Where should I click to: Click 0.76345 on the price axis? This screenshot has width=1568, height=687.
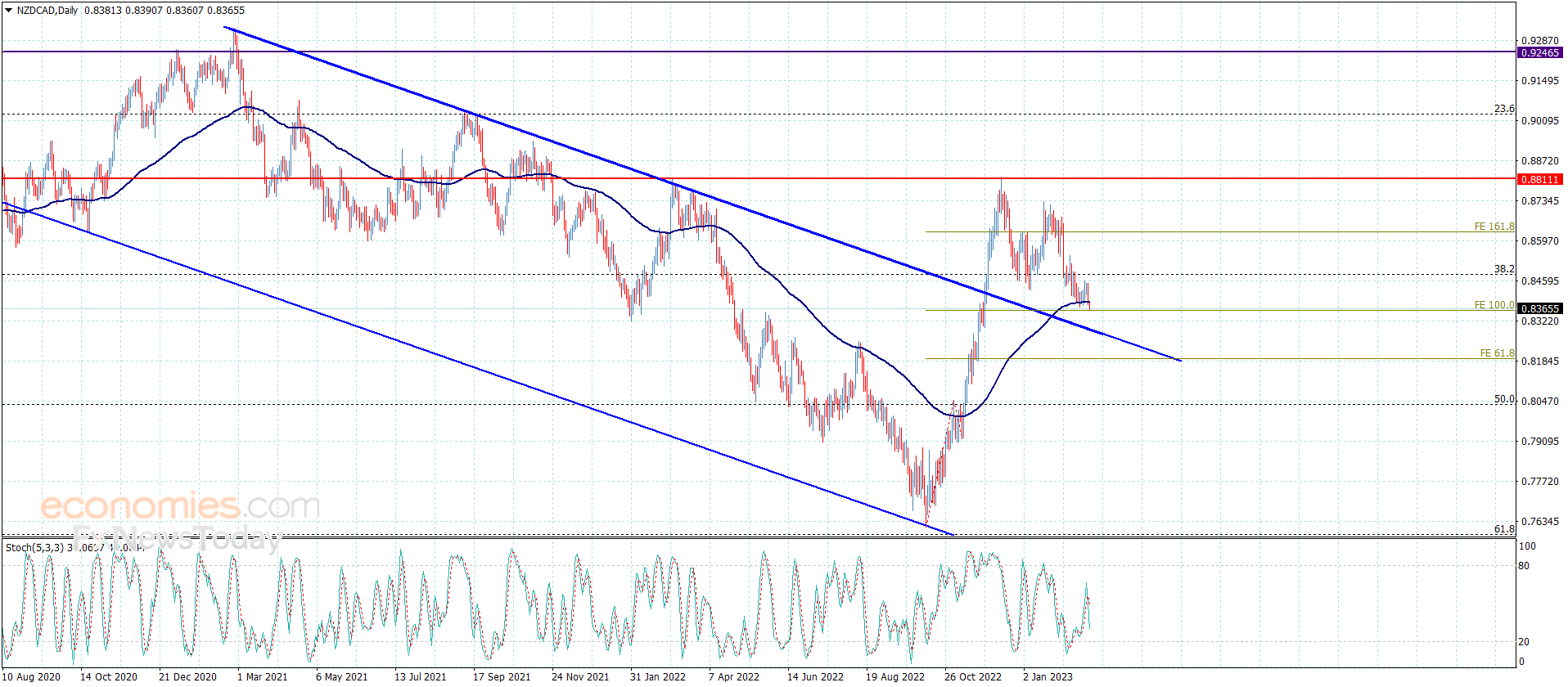tap(1539, 522)
